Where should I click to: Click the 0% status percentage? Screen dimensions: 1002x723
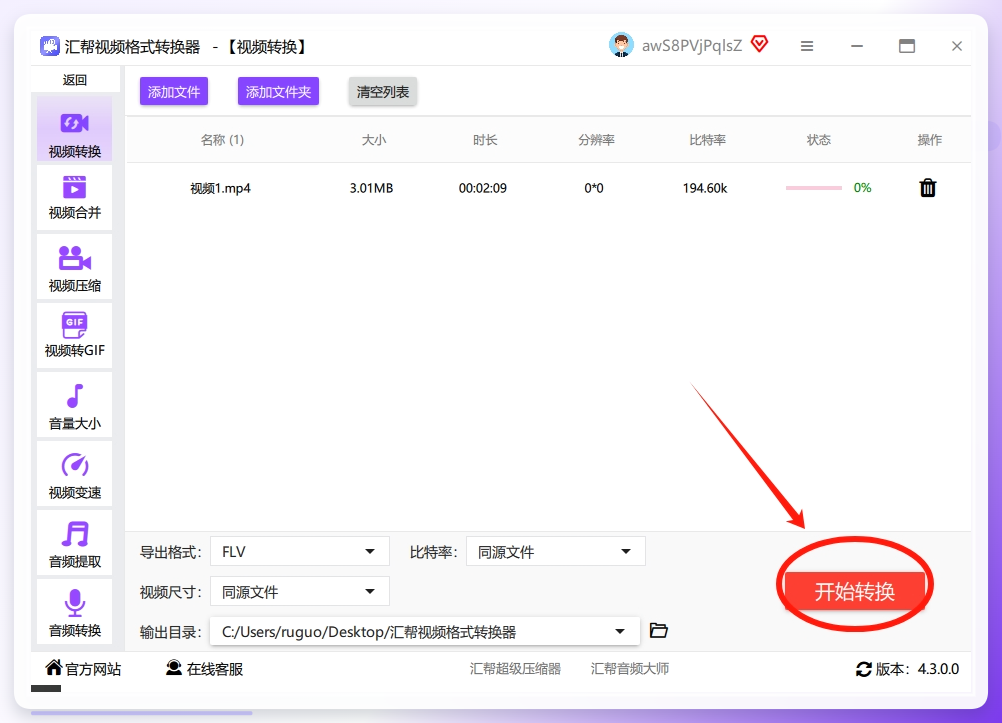click(x=862, y=188)
